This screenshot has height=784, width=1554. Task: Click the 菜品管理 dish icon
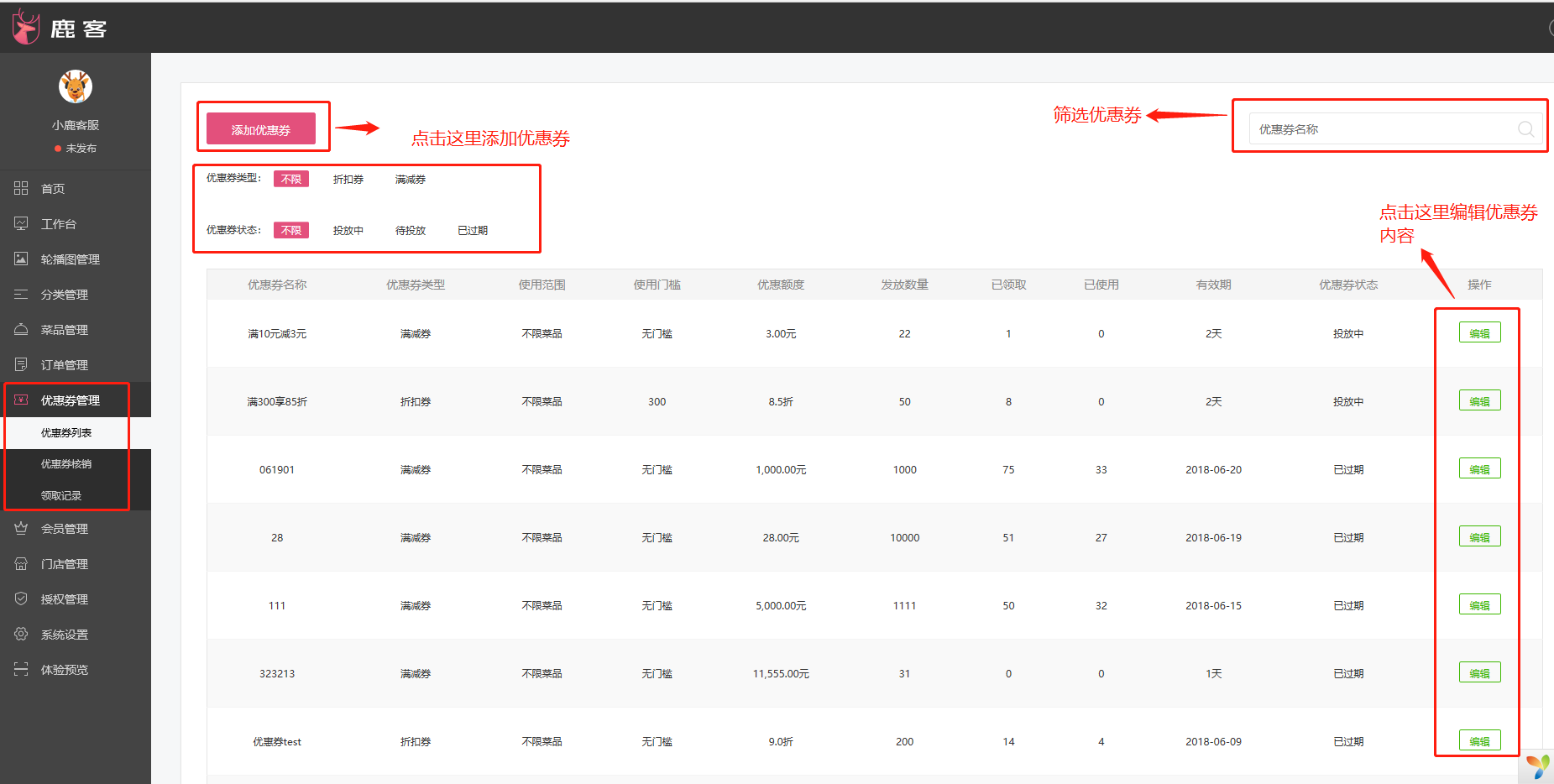pyautogui.click(x=21, y=329)
